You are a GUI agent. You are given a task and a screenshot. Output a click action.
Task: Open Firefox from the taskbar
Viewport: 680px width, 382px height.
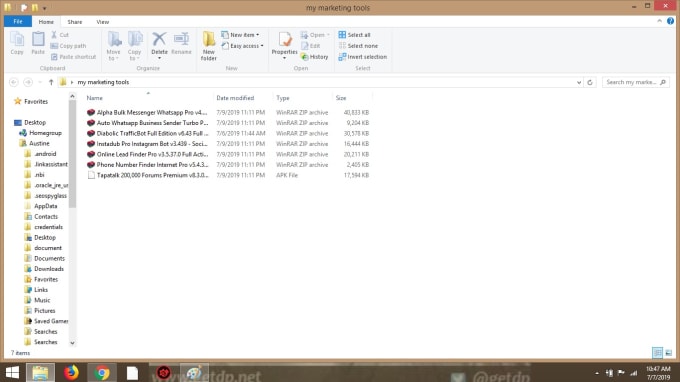[x=72, y=373]
